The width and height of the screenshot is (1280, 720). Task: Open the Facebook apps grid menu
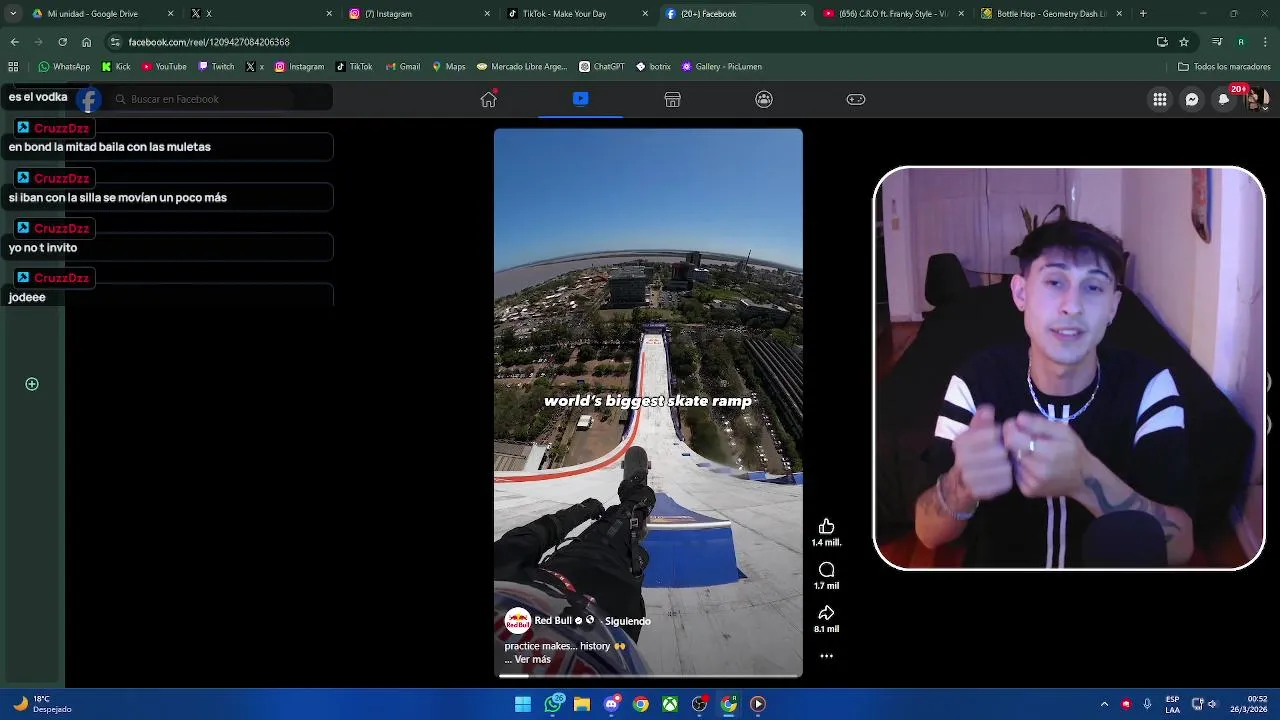click(1160, 99)
